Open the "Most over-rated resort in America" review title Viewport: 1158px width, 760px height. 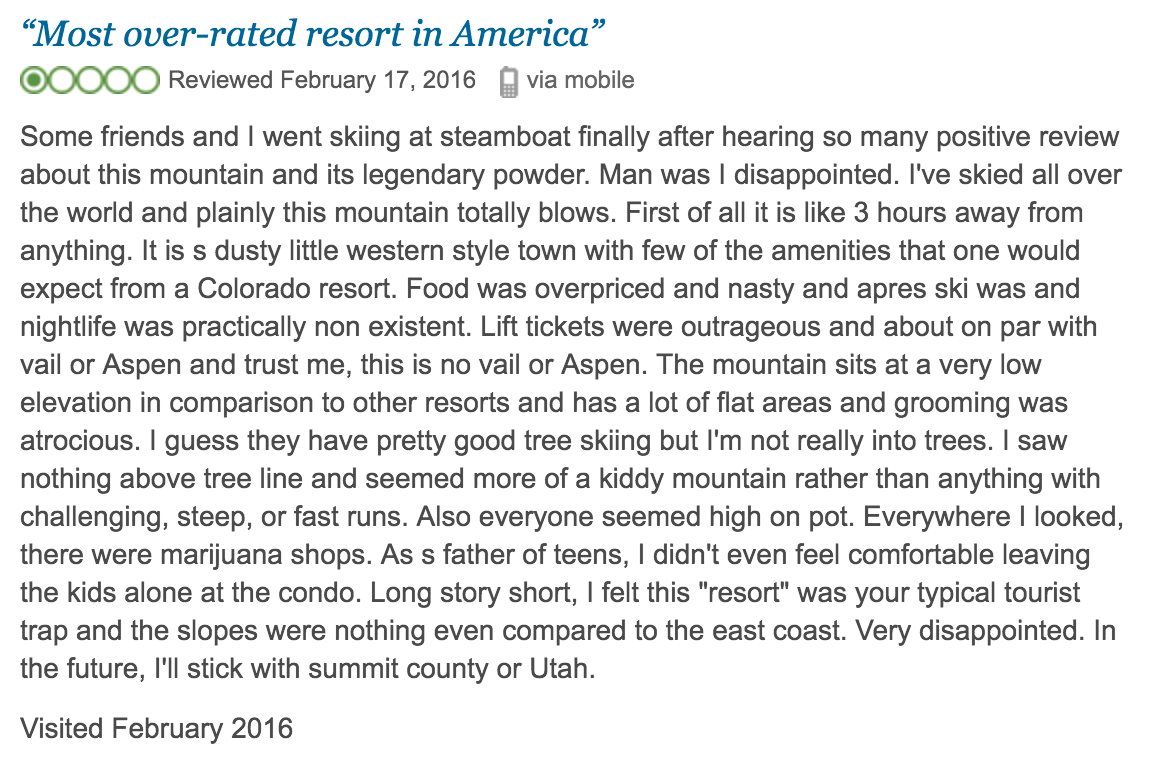click(x=313, y=34)
